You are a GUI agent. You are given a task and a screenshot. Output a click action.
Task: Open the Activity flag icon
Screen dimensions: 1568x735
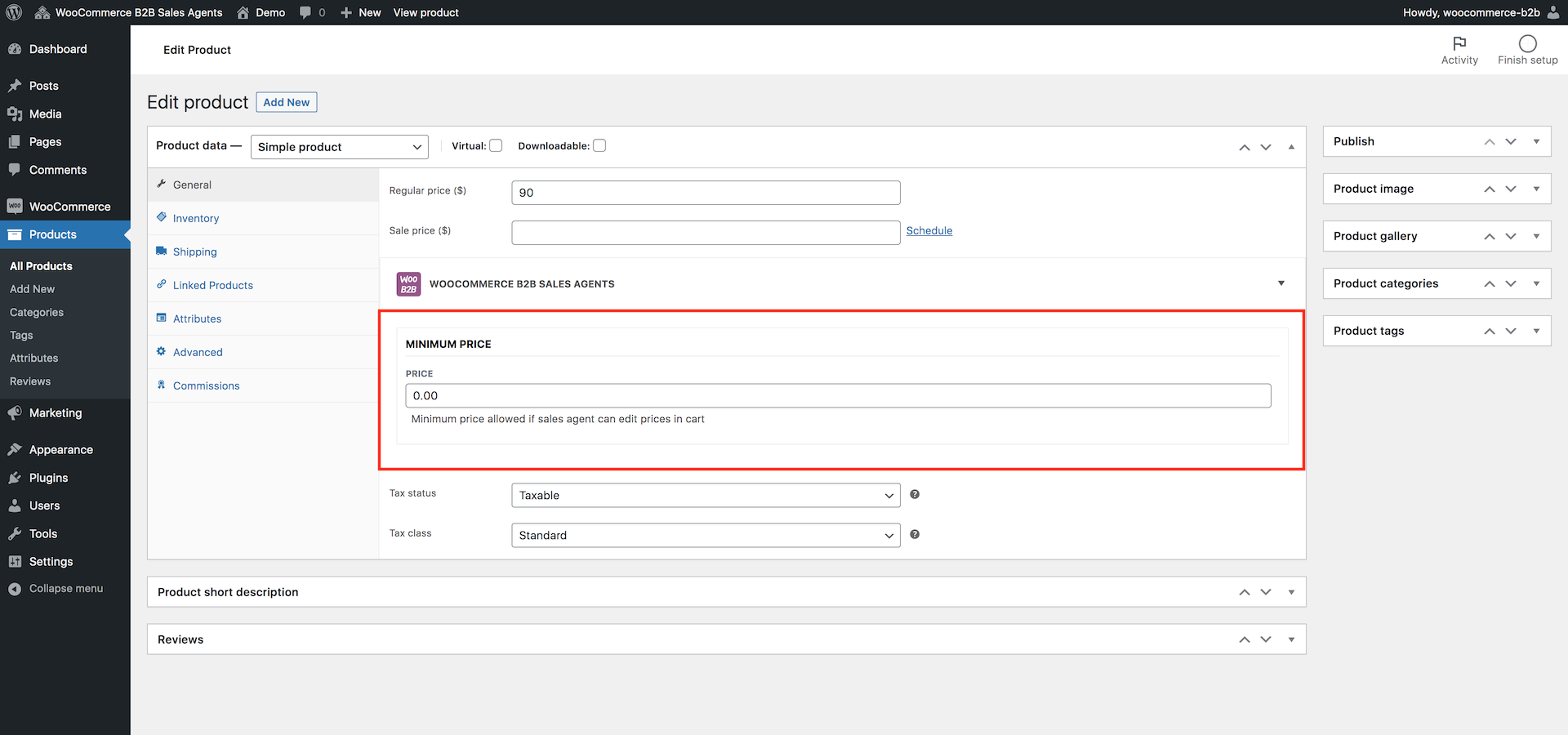pyautogui.click(x=1459, y=43)
